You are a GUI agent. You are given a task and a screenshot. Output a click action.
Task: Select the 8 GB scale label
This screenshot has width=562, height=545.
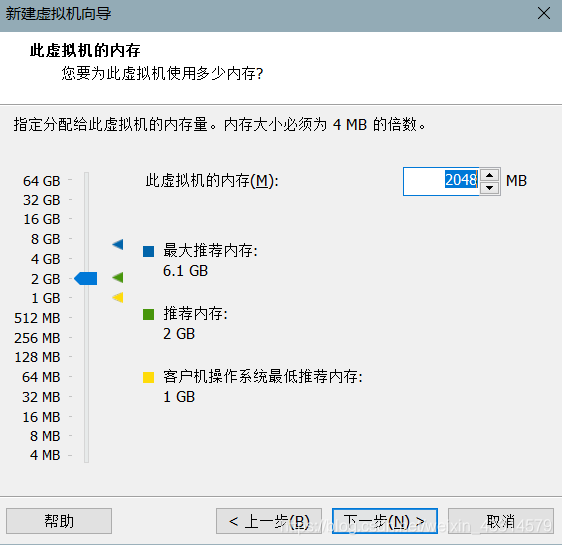(x=46, y=239)
